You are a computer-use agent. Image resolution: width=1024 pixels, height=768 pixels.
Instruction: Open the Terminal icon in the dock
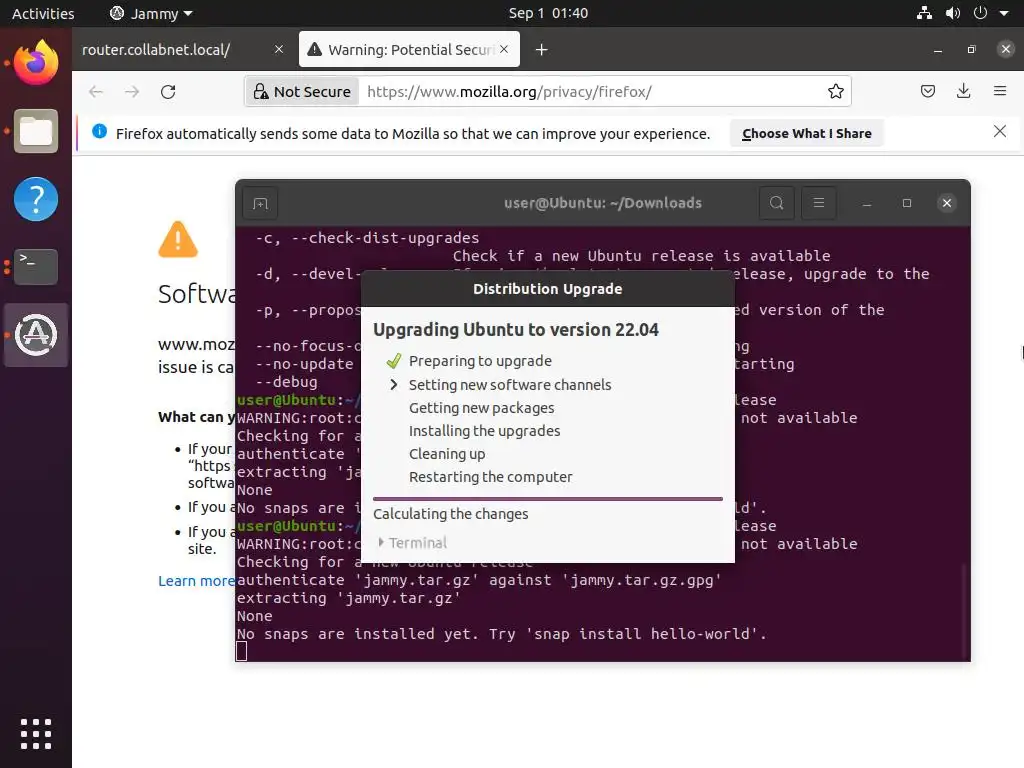point(36,266)
